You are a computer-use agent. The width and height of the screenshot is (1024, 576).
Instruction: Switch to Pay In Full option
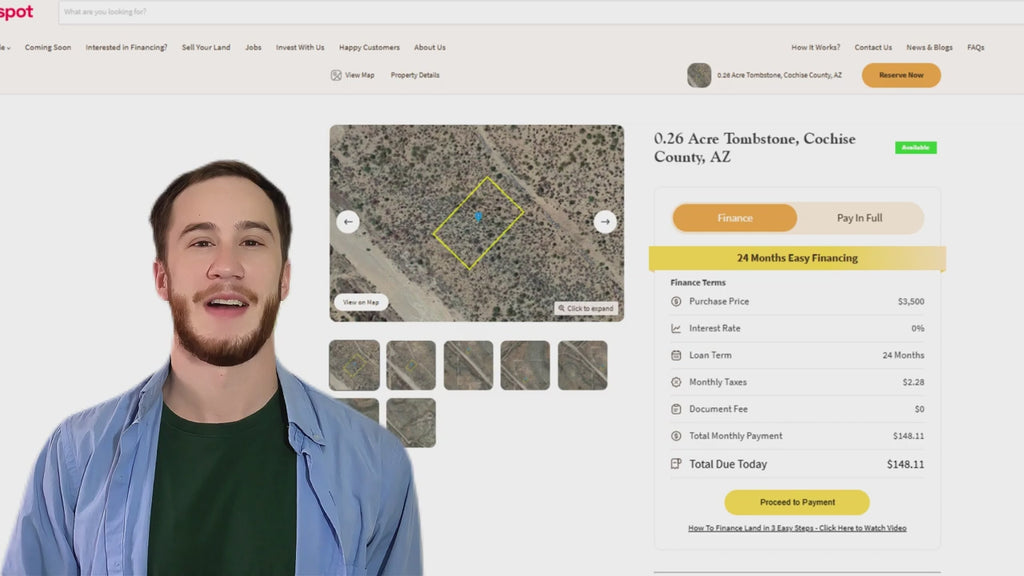tap(859, 218)
